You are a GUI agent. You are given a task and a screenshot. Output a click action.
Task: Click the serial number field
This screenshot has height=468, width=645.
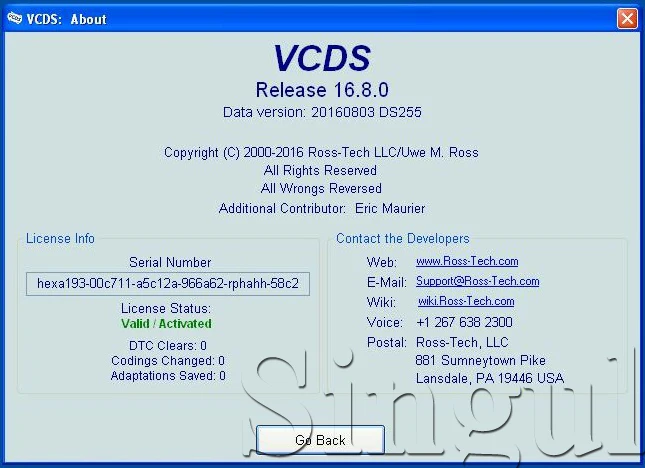(168, 284)
